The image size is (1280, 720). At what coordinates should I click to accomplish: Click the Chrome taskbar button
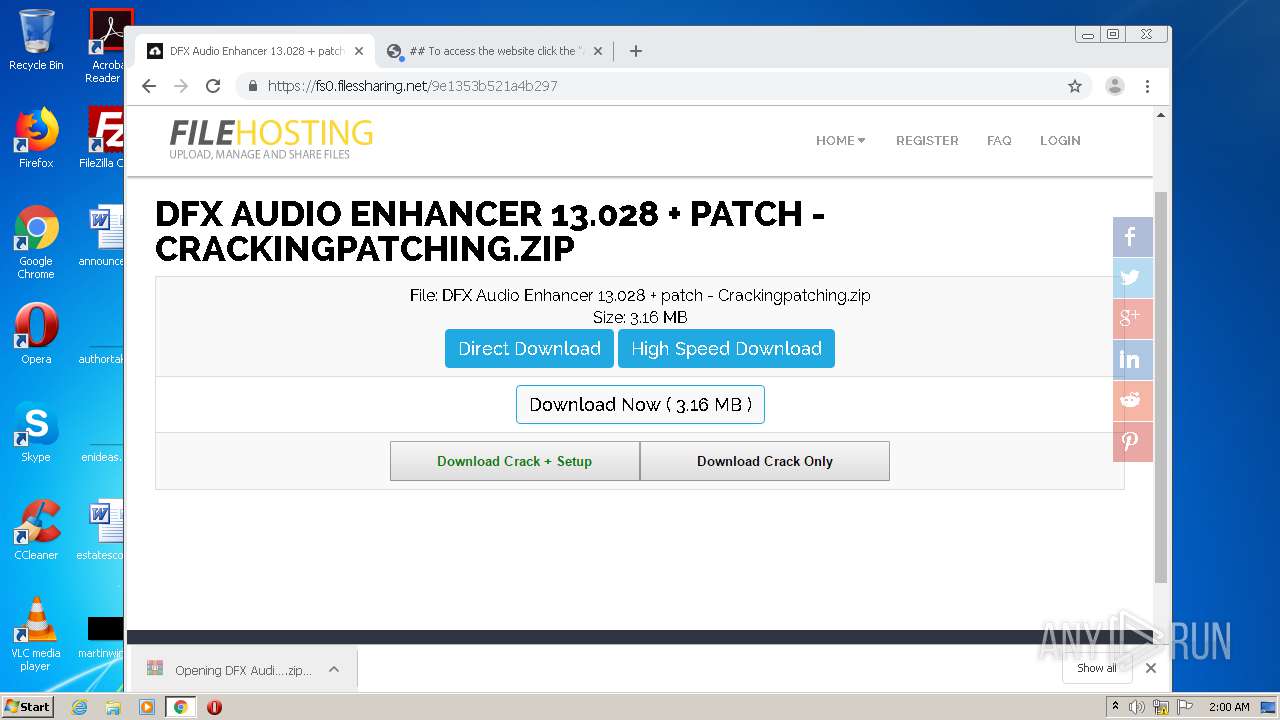181,707
